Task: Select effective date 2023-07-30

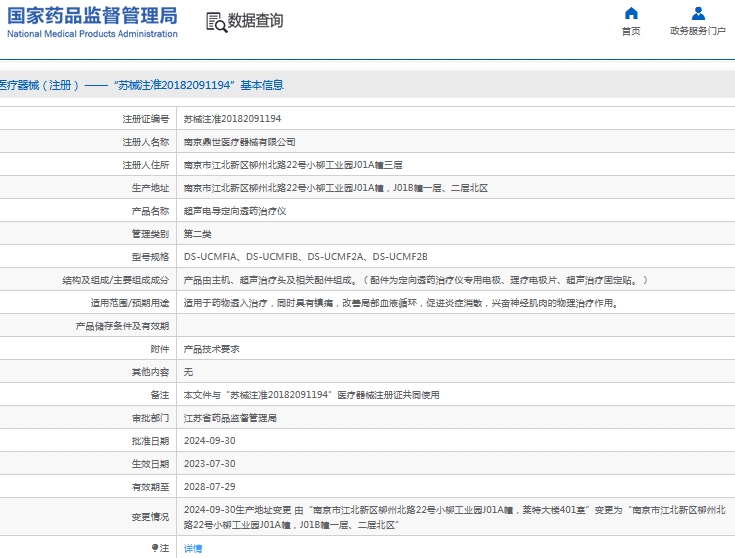Action: click(210, 464)
